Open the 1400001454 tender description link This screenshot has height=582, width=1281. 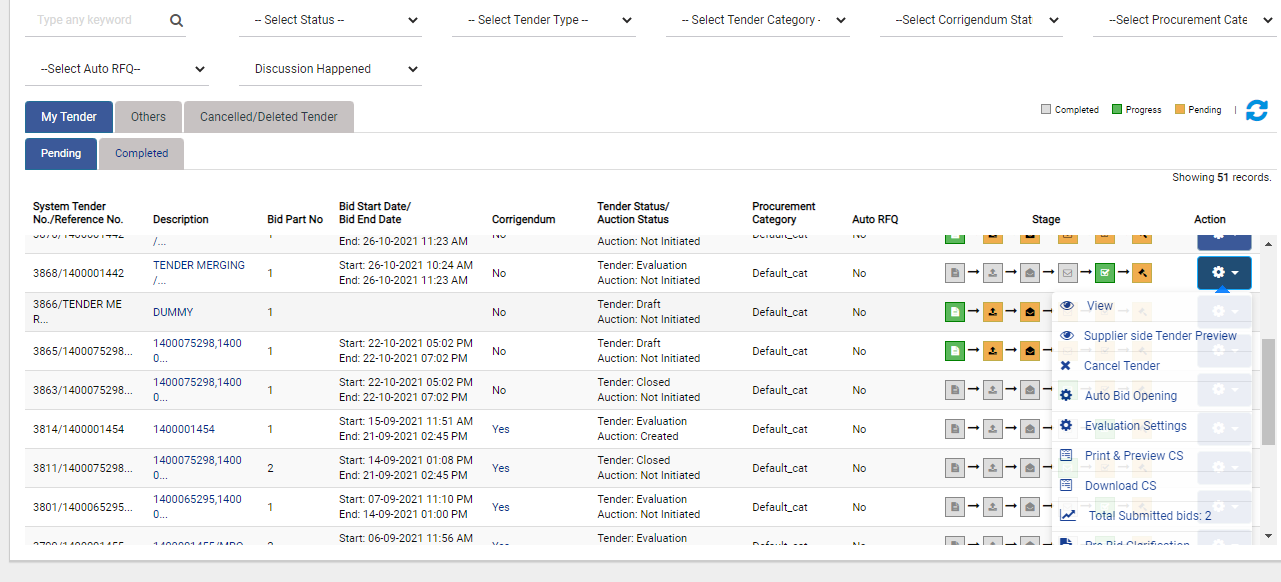click(x=183, y=429)
